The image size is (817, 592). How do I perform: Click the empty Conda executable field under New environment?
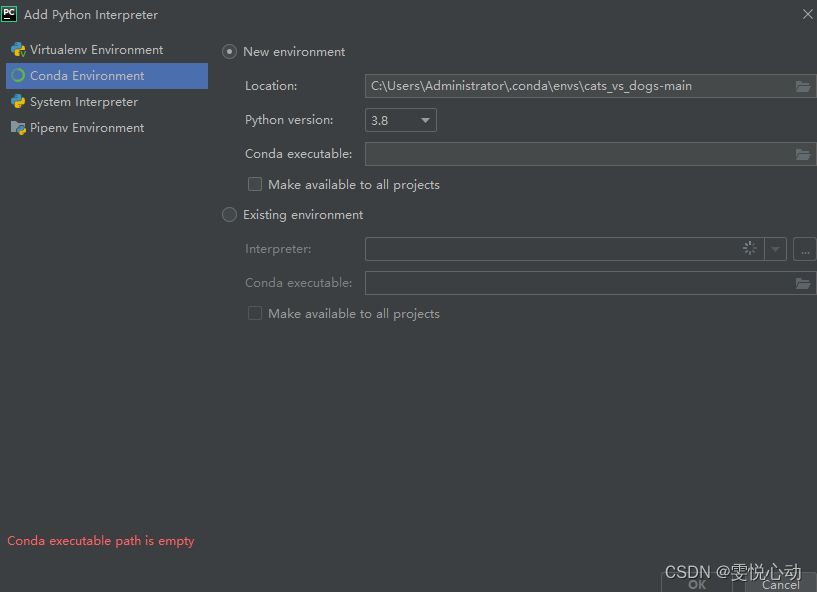590,154
